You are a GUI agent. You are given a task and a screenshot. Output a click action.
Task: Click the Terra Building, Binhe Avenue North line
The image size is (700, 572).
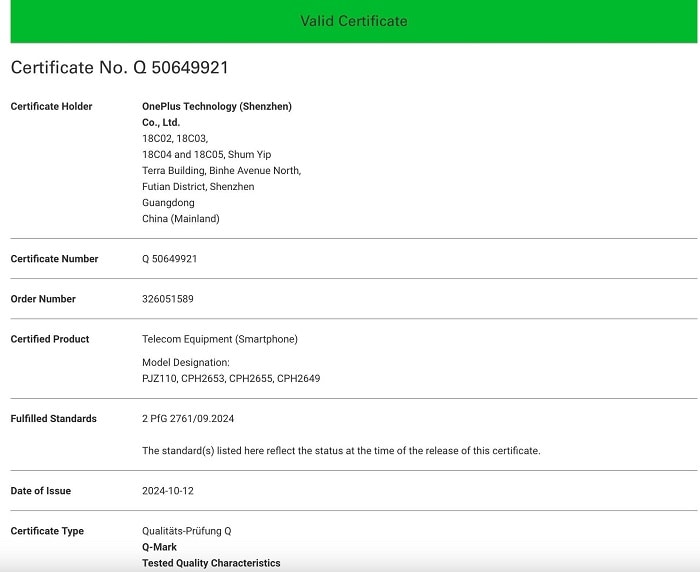(x=221, y=171)
